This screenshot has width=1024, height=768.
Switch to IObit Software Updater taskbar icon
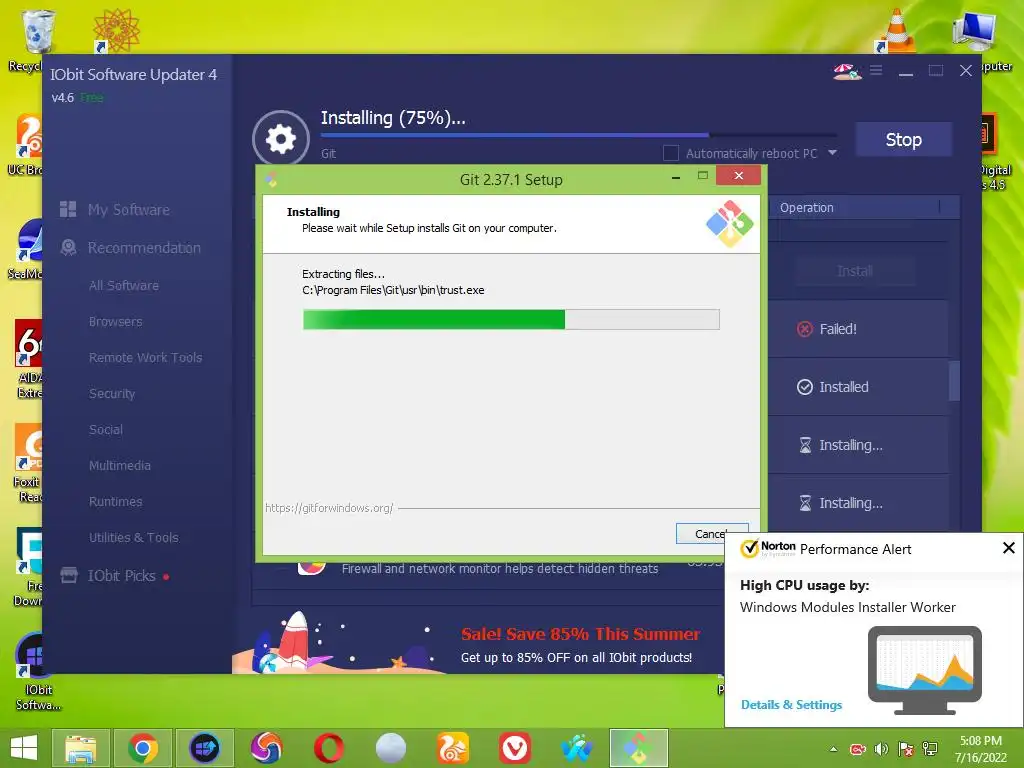(204, 748)
